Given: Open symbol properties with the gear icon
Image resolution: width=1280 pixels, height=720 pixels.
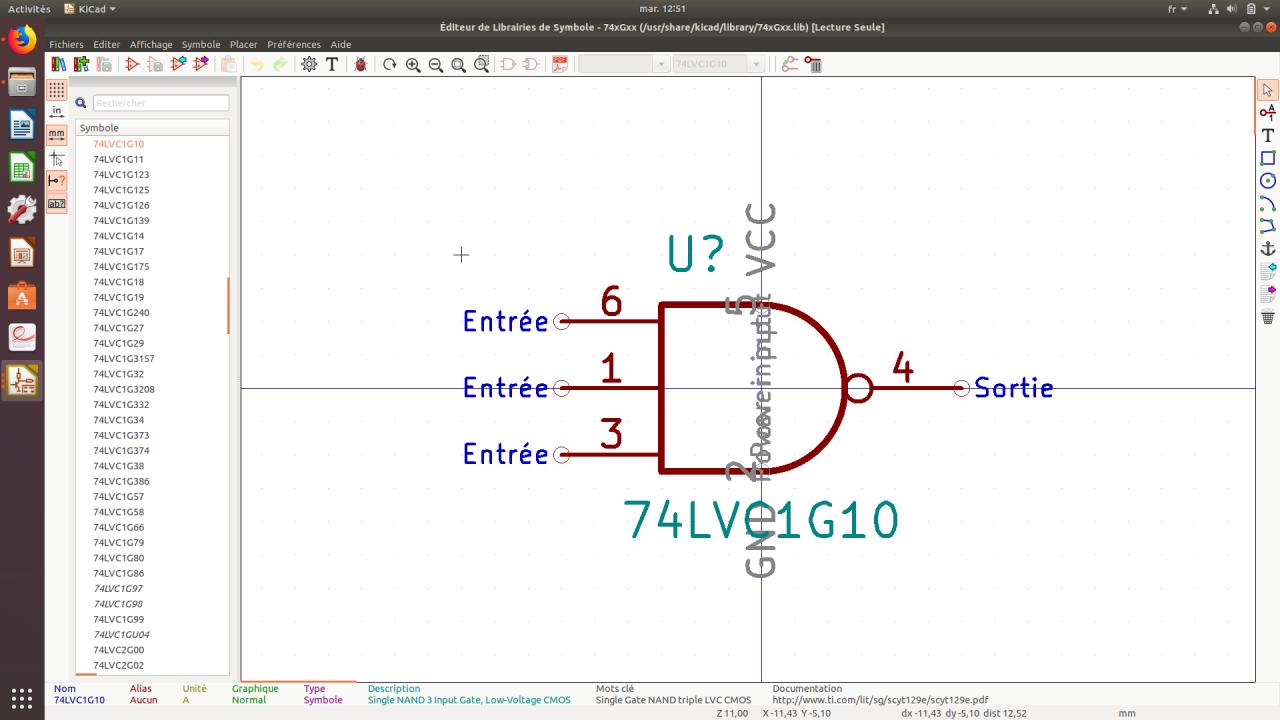Looking at the screenshot, I should 309,64.
